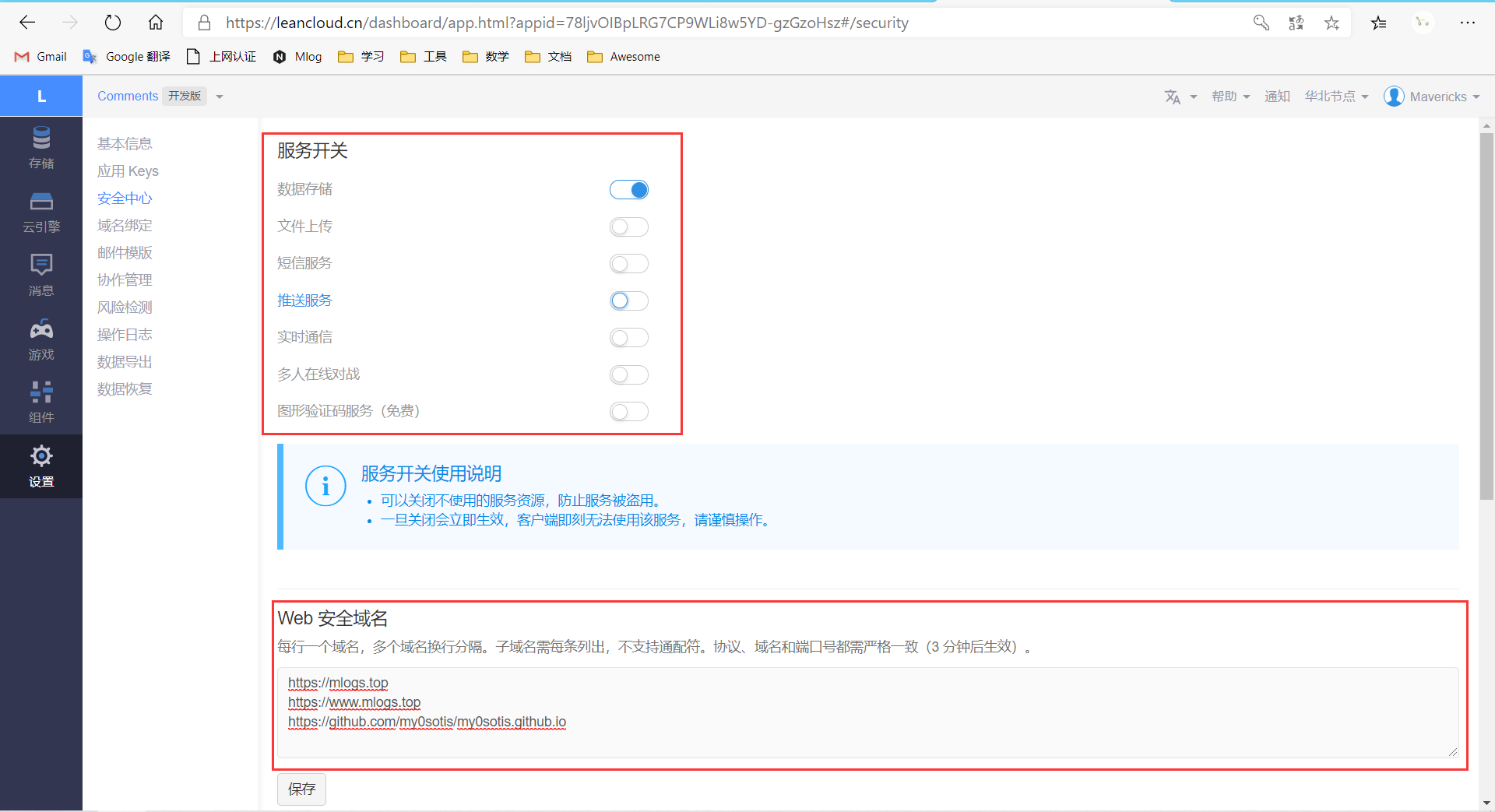Open the 文档 bookmarks folder

548,57
